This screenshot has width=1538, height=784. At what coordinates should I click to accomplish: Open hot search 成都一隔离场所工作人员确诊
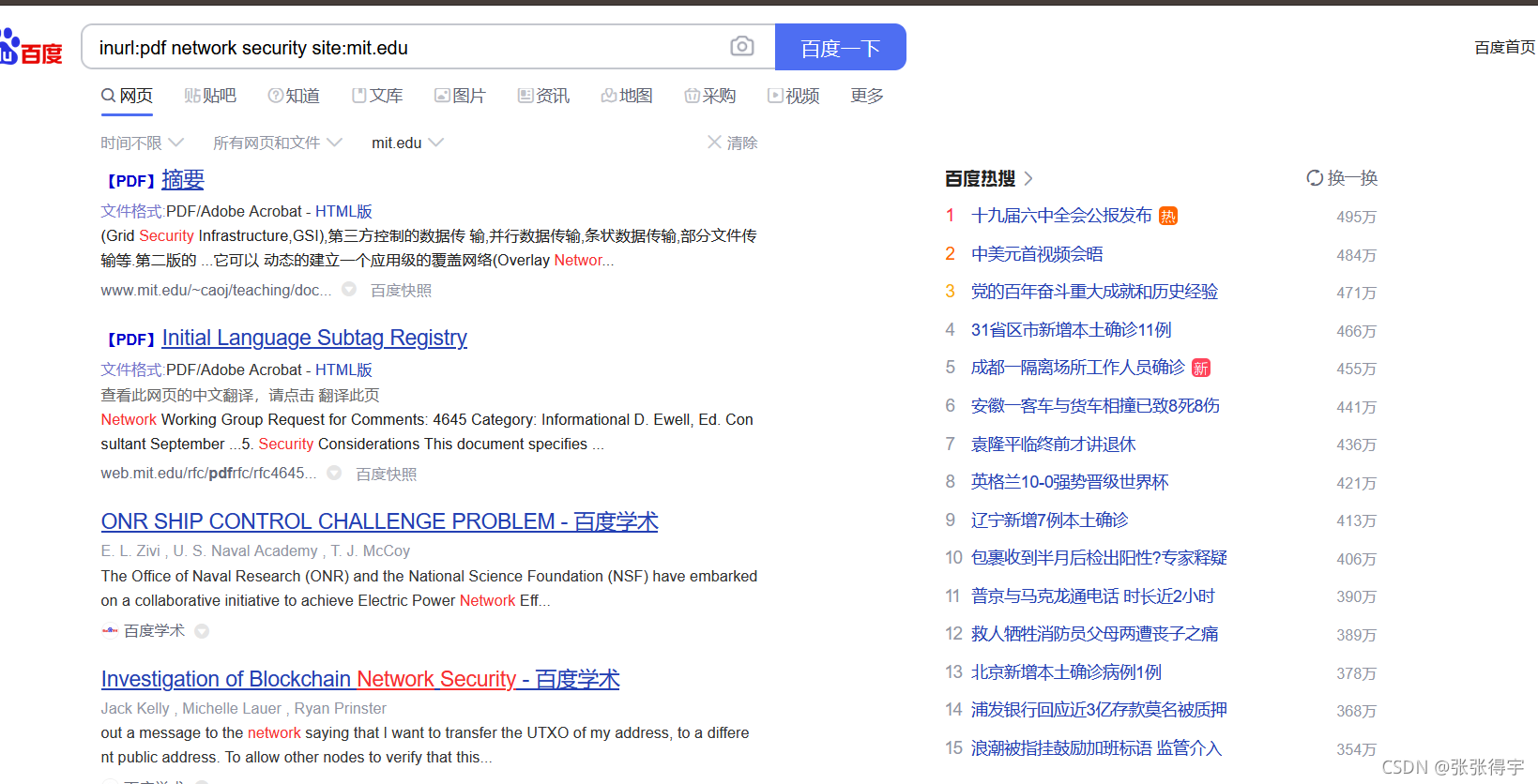click(1078, 368)
